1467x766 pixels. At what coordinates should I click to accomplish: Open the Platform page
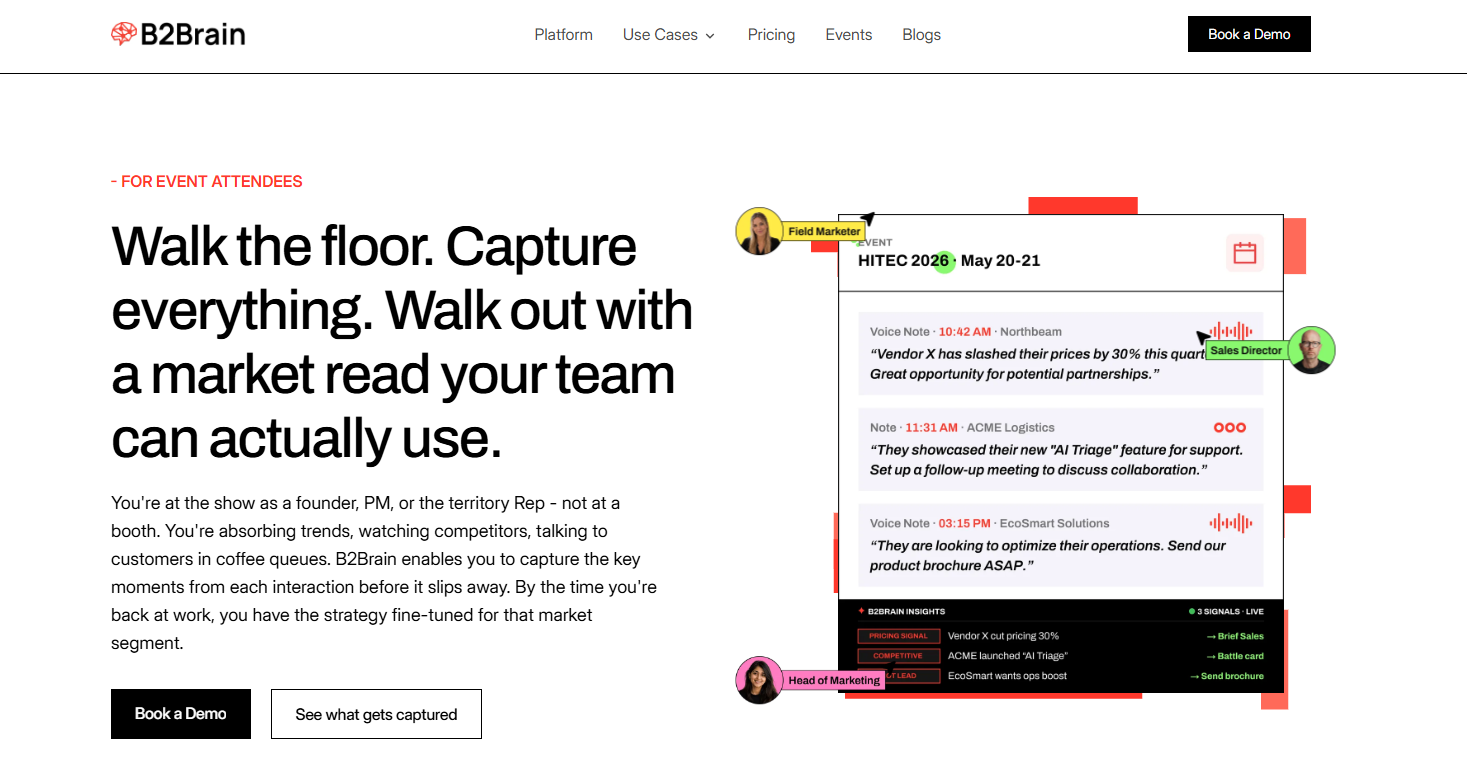tap(563, 34)
